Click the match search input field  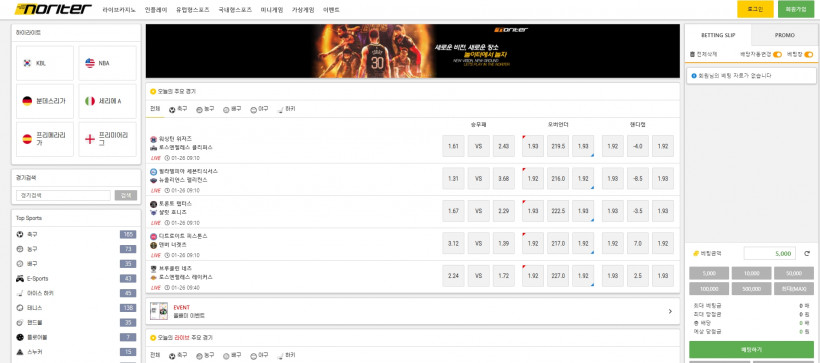[x=63, y=196]
